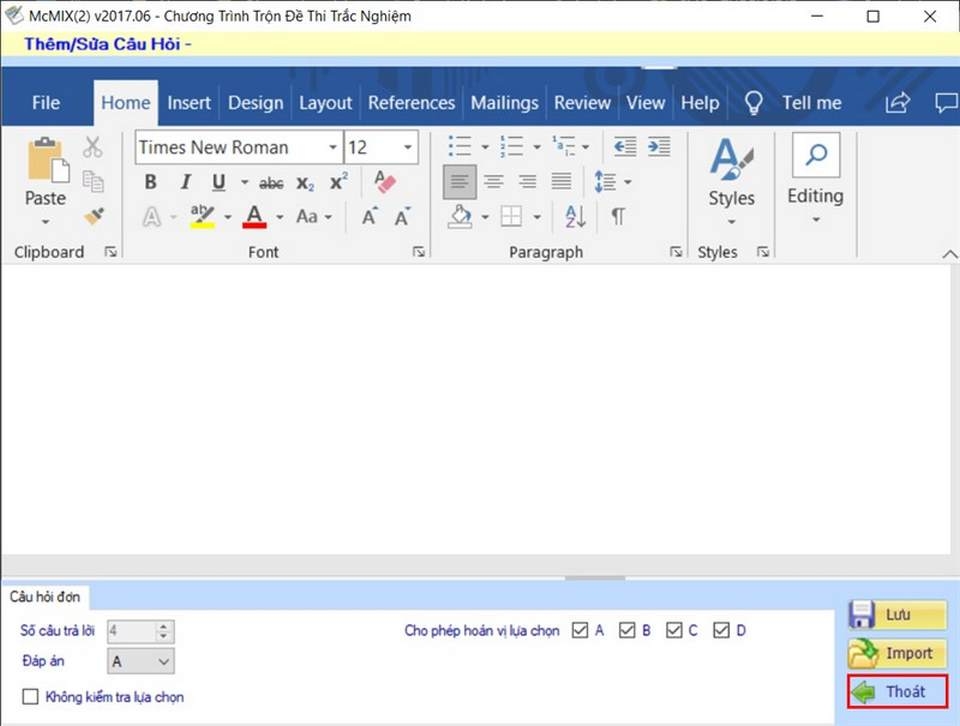Click inside the blank document editing area
The width and height of the screenshot is (960, 726).
[475, 410]
